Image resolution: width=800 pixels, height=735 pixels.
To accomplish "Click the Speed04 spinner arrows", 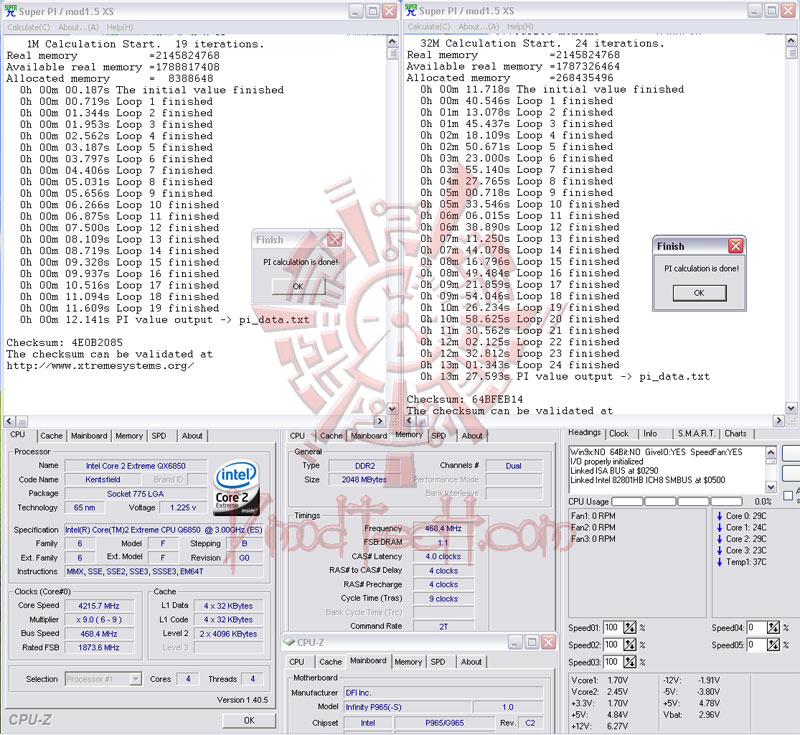I will tap(773, 627).
